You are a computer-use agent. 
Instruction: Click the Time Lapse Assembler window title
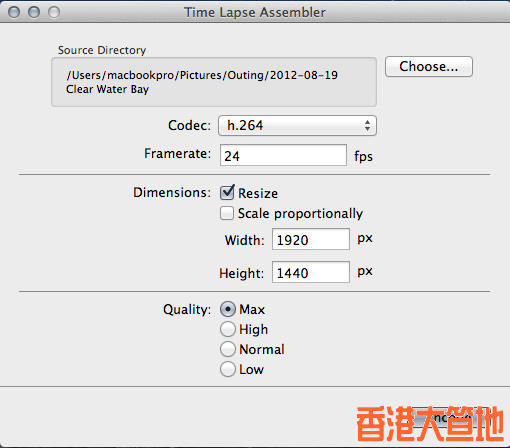pyautogui.click(x=255, y=13)
